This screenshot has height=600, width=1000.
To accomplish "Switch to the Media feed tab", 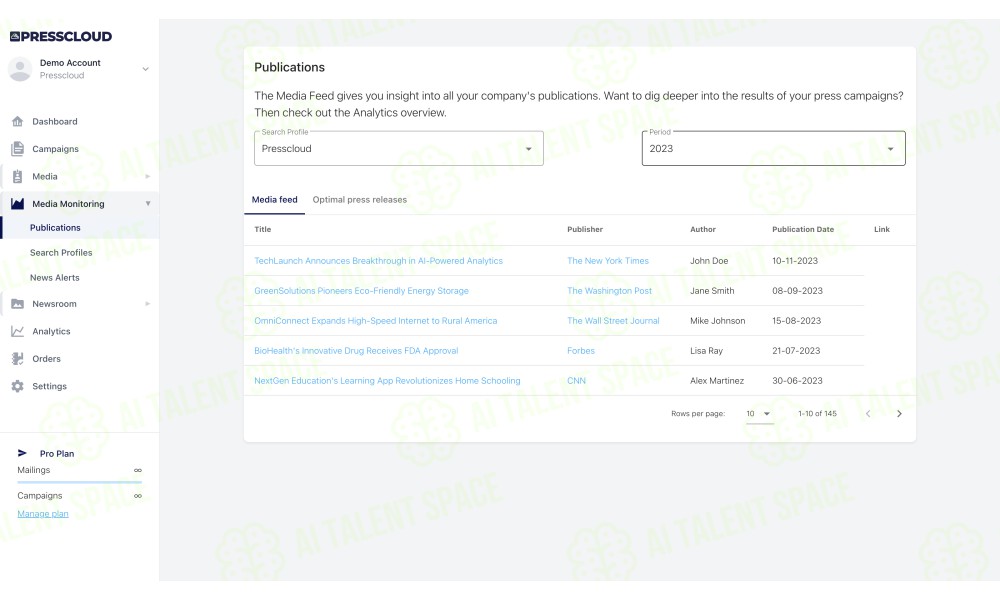I will 275,200.
